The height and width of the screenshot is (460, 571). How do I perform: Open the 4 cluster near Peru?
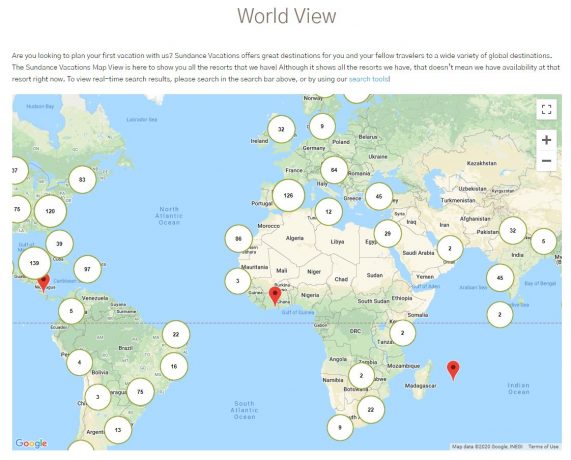click(79, 362)
